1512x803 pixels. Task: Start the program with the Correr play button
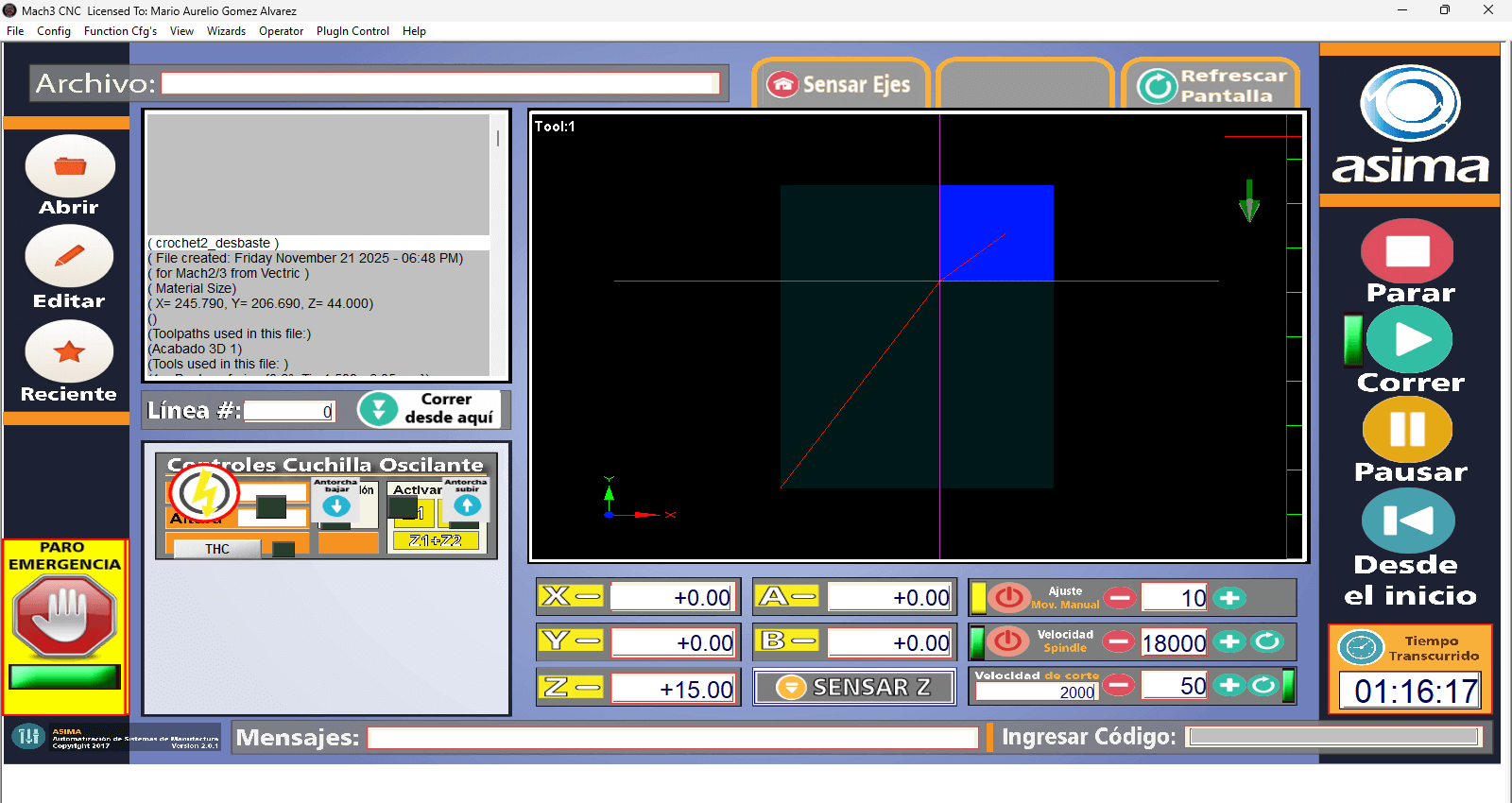[1409, 340]
